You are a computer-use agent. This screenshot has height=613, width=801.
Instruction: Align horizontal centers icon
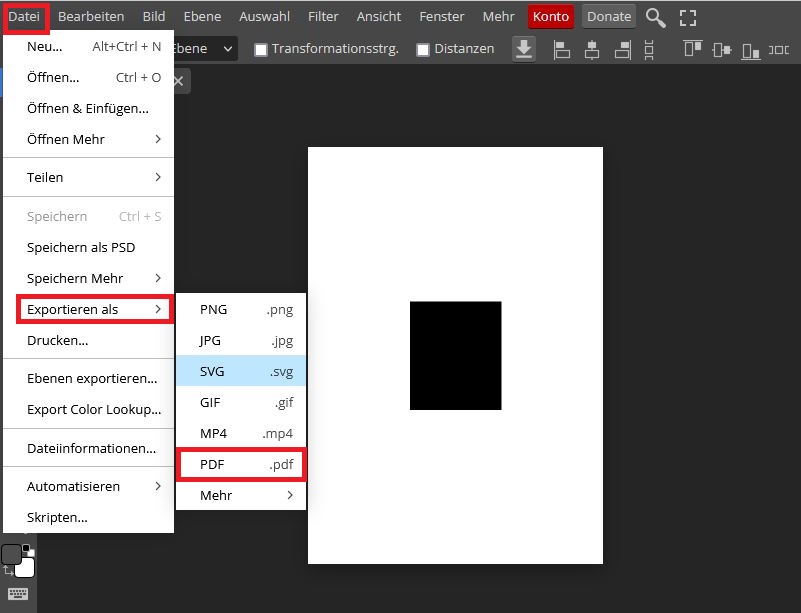coord(592,49)
